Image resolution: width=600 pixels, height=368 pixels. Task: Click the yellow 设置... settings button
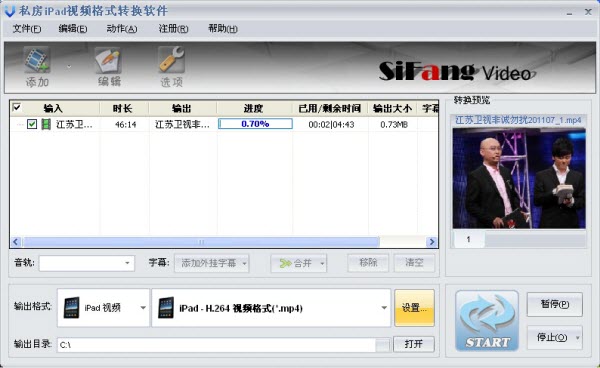click(414, 308)
